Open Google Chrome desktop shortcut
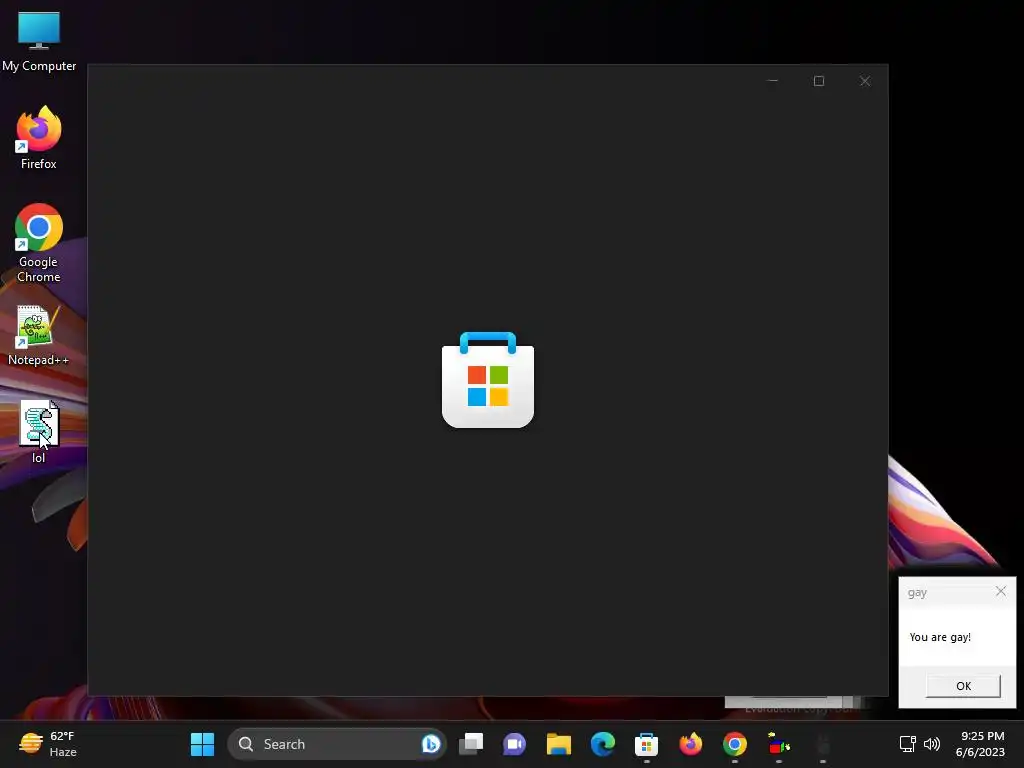Viewport: 1024px width, 768px height. pos(39,243)
